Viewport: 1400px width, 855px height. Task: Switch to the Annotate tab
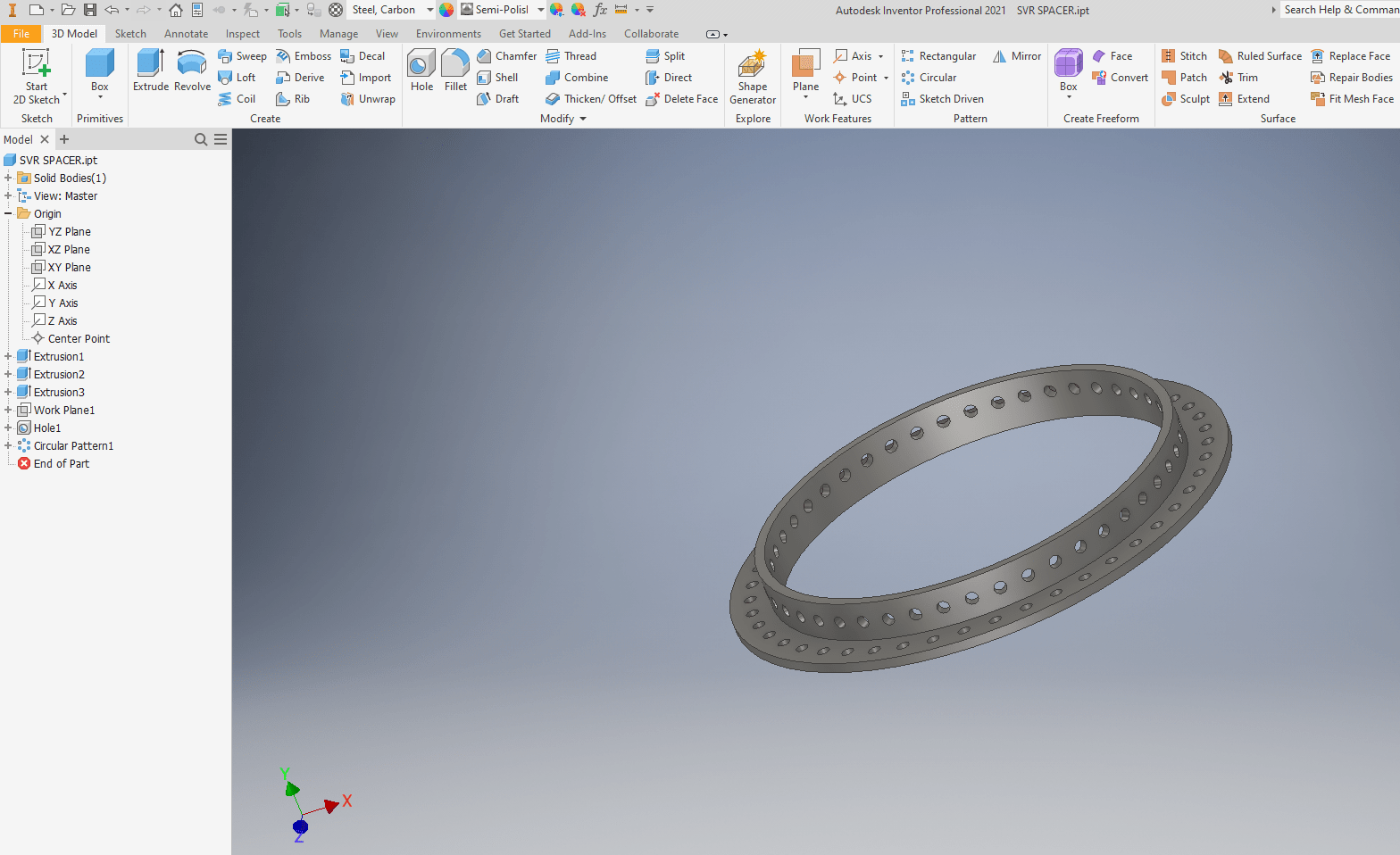point(186,34)
